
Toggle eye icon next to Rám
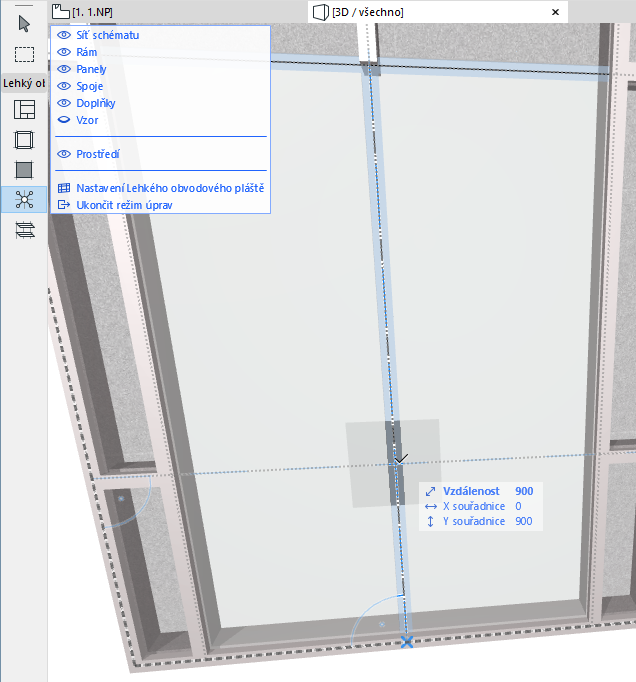tap(64, 52)
